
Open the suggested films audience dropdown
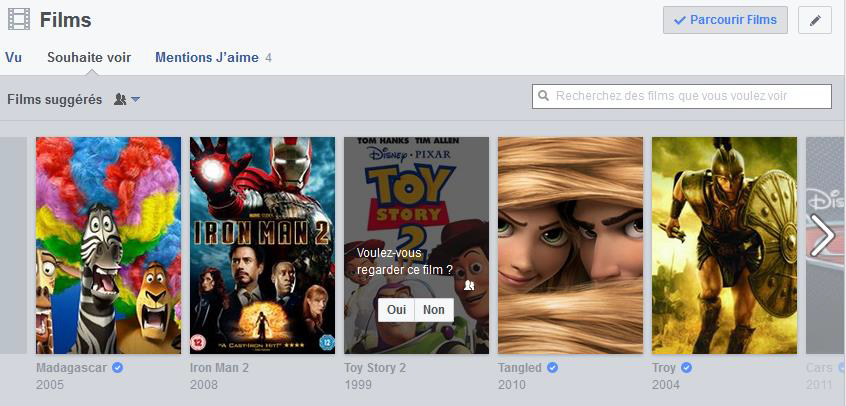pos(127,99)
